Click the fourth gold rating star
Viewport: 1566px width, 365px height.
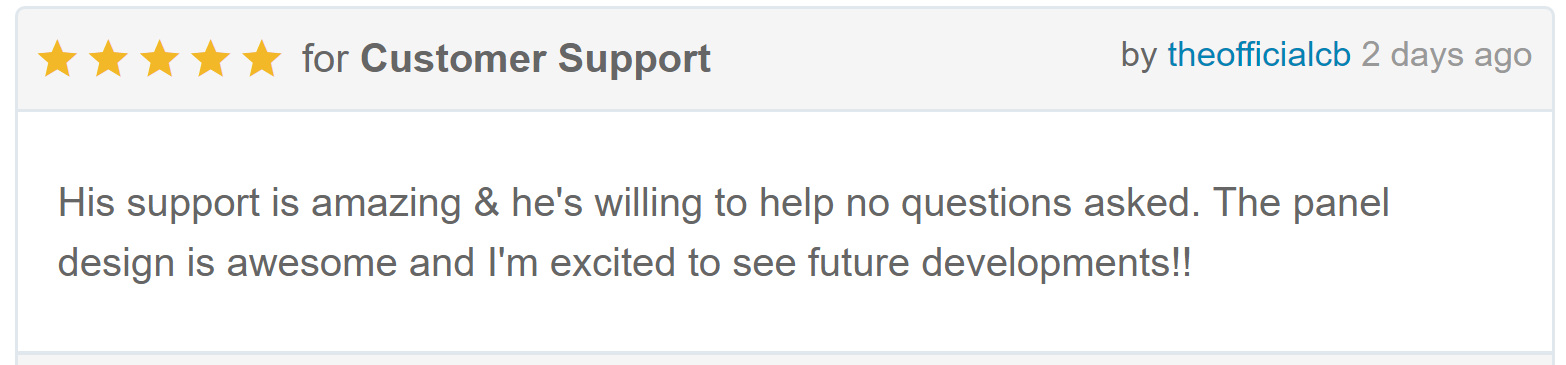210,59
